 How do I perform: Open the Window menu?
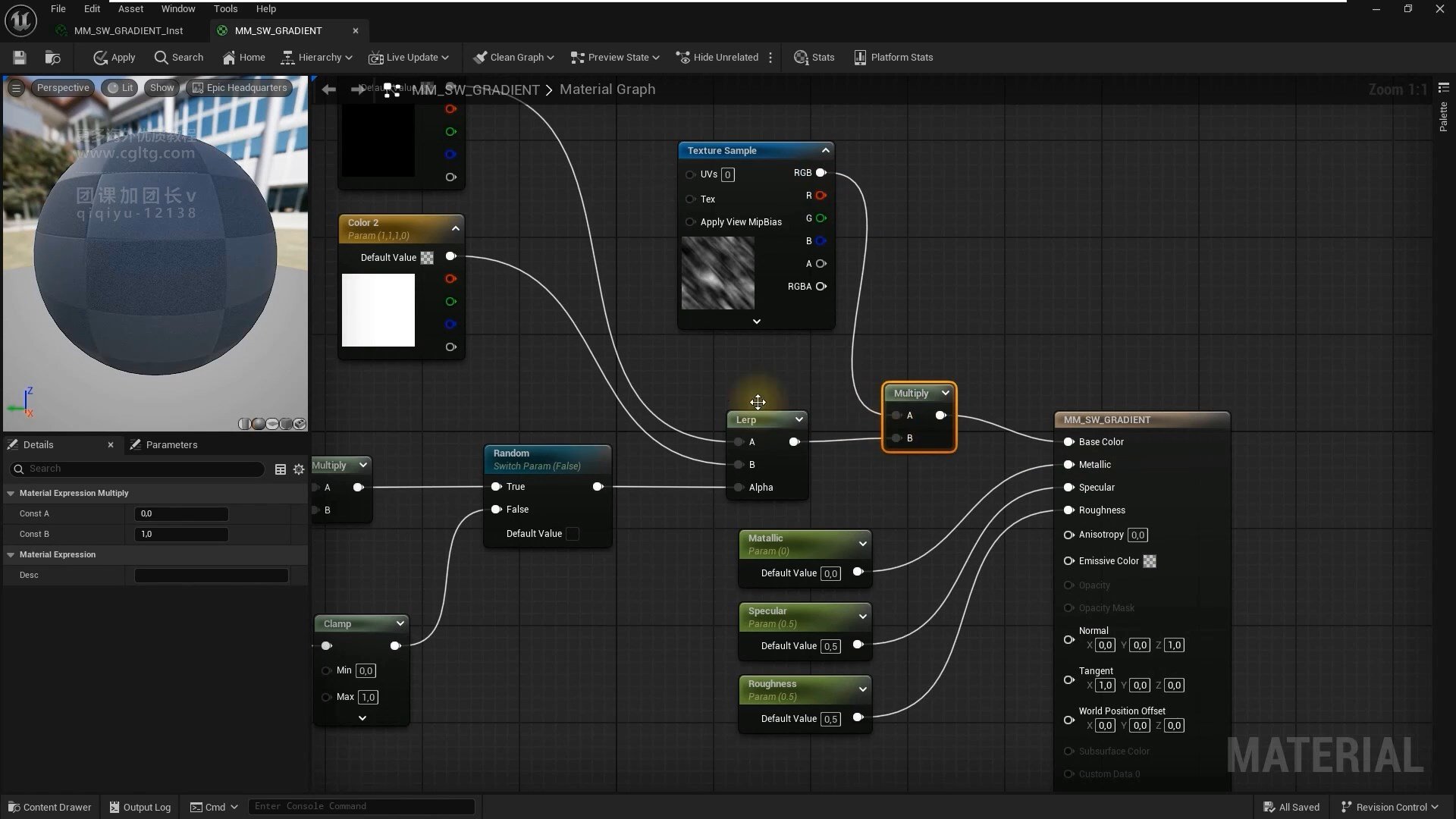click(178, 9)
